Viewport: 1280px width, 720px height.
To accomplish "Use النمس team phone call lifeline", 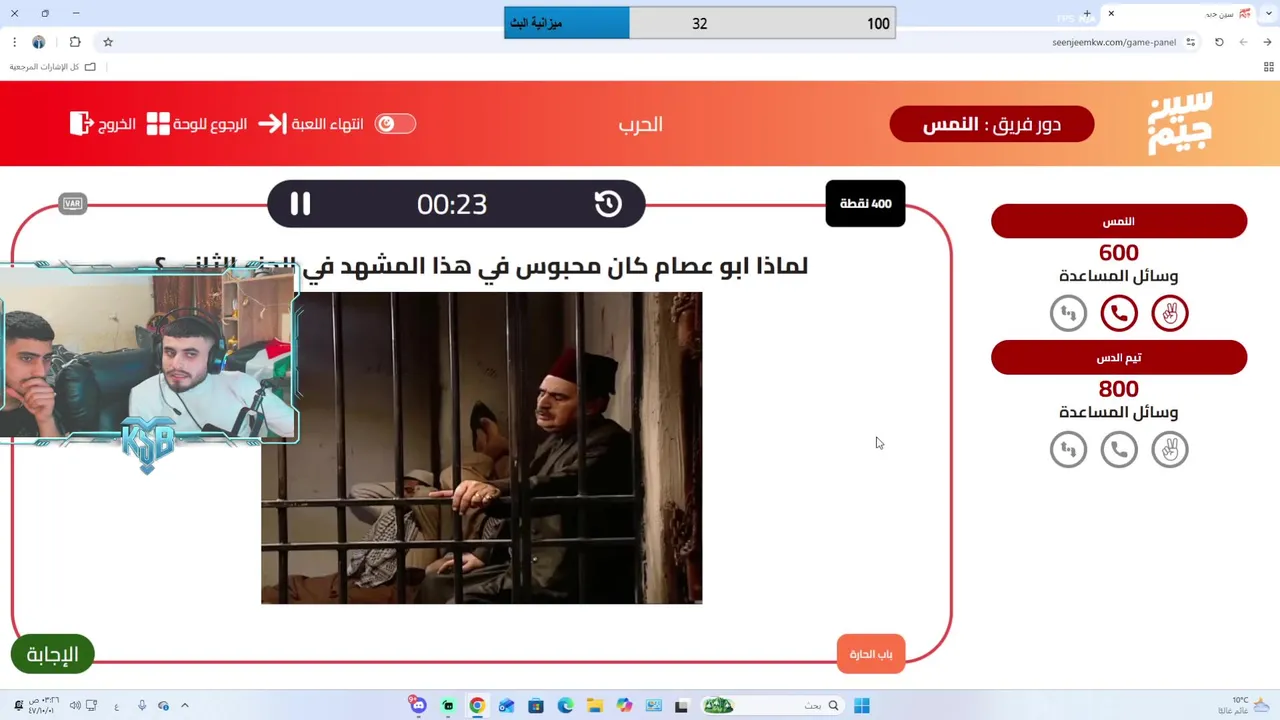I will 1119,314.
